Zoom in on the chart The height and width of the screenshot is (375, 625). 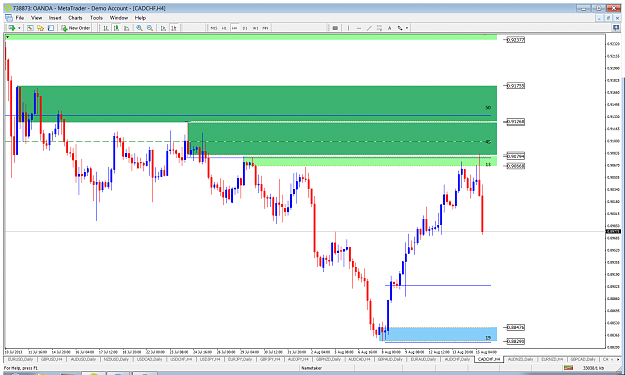[x=139, y=28]
